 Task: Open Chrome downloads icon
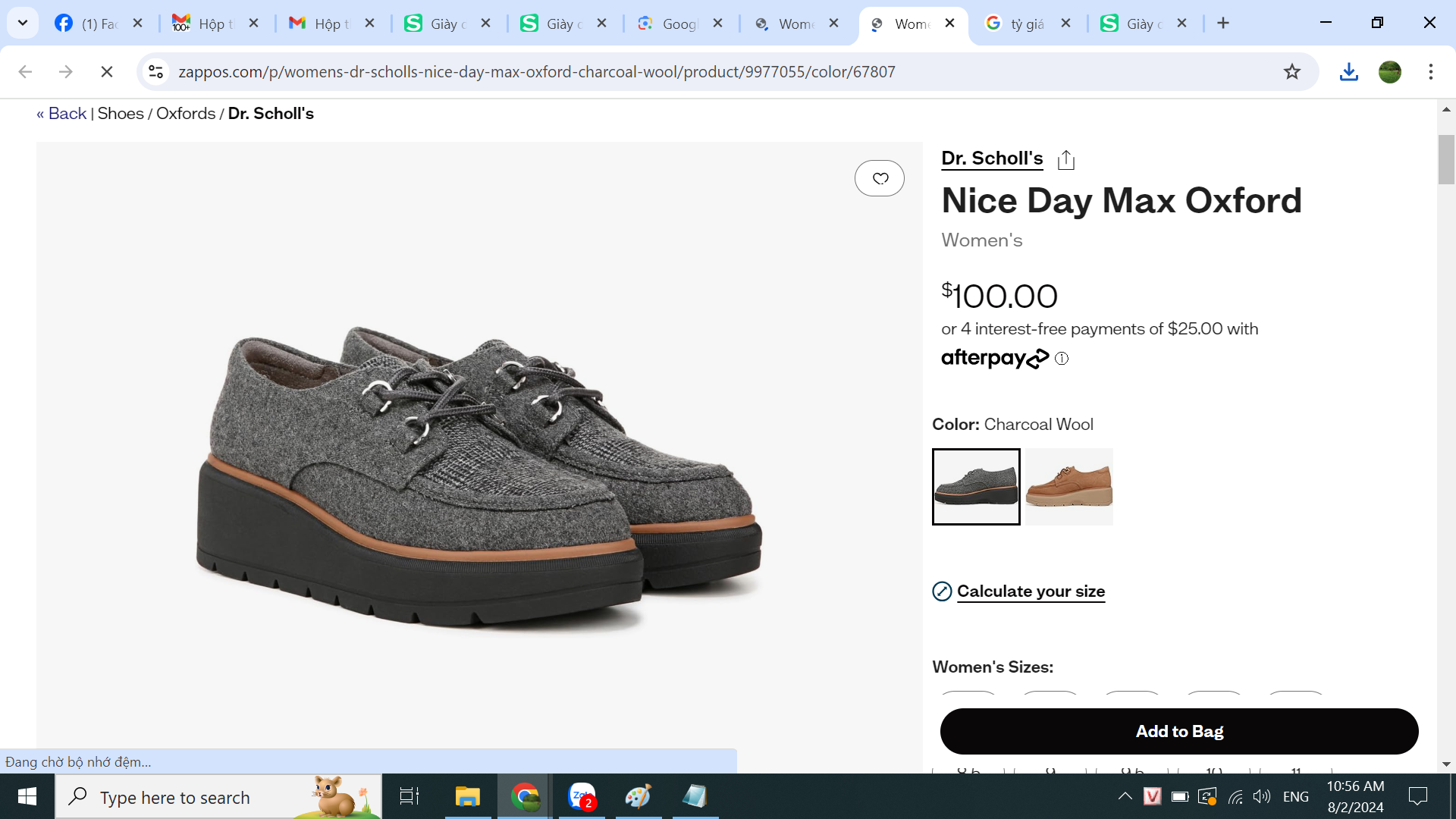[1349, 72]
